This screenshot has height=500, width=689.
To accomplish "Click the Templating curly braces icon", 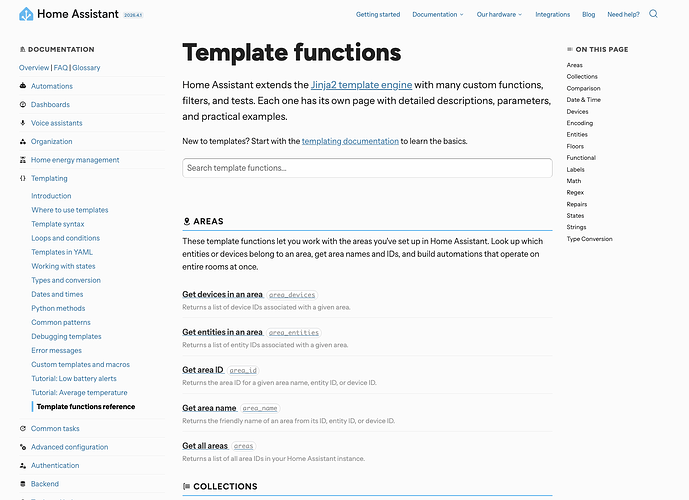I will [22, 178].
